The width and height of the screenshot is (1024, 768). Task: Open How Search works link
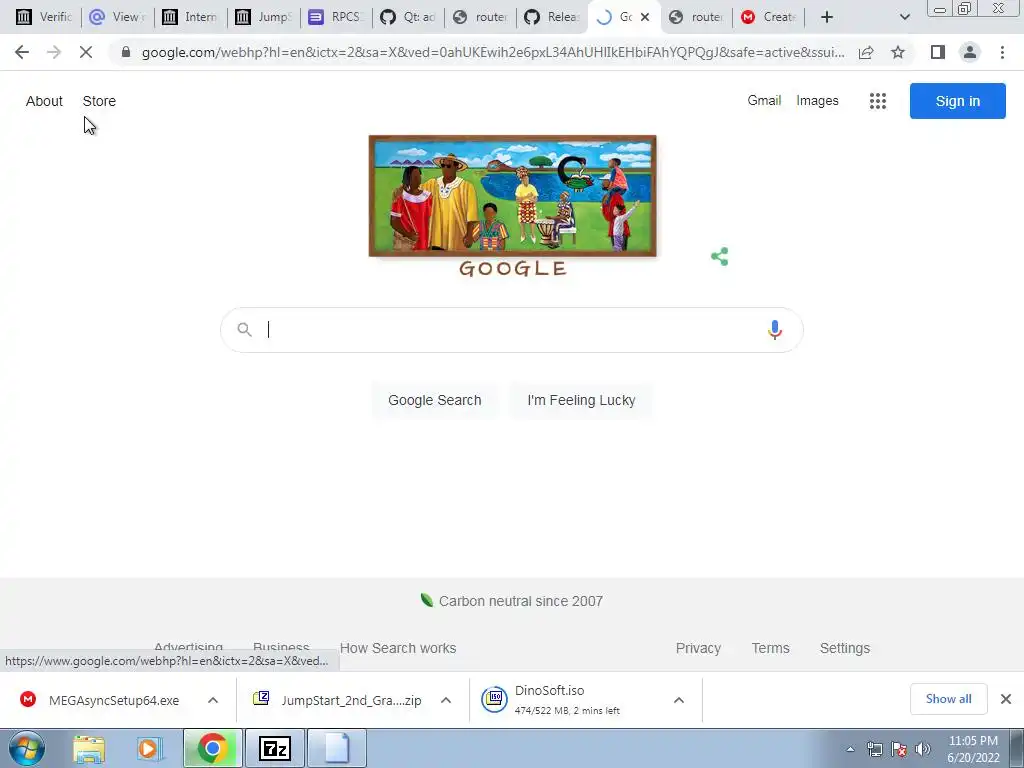[398, 648]
